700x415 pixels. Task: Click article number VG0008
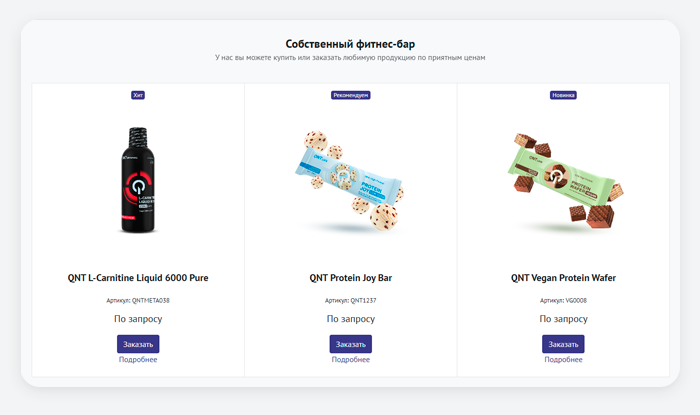pyautogui.click(x=576, y=300)
